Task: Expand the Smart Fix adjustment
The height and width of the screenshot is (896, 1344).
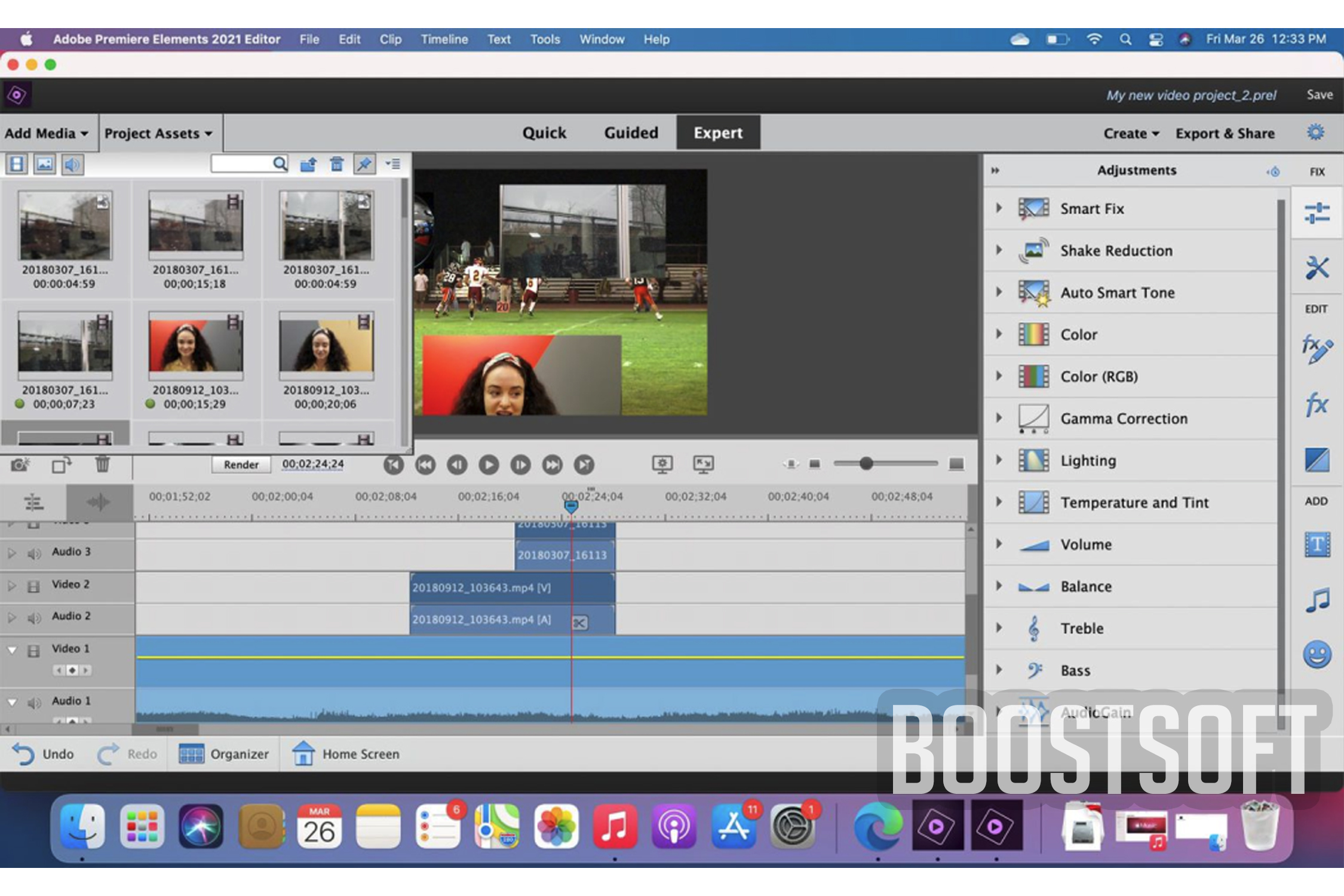Action: point(999,208)
